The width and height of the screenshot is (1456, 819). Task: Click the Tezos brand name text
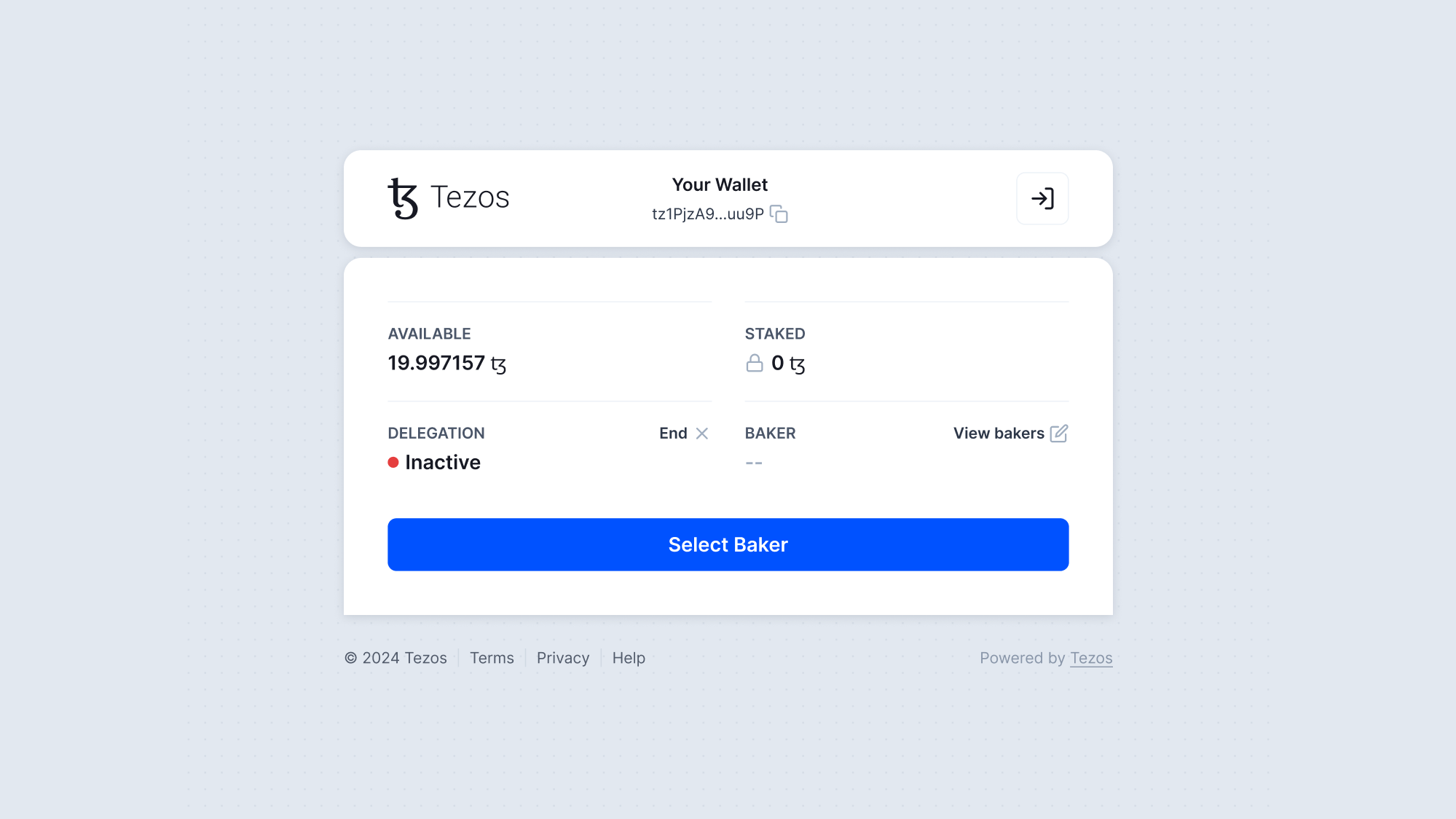pos(470,197)
